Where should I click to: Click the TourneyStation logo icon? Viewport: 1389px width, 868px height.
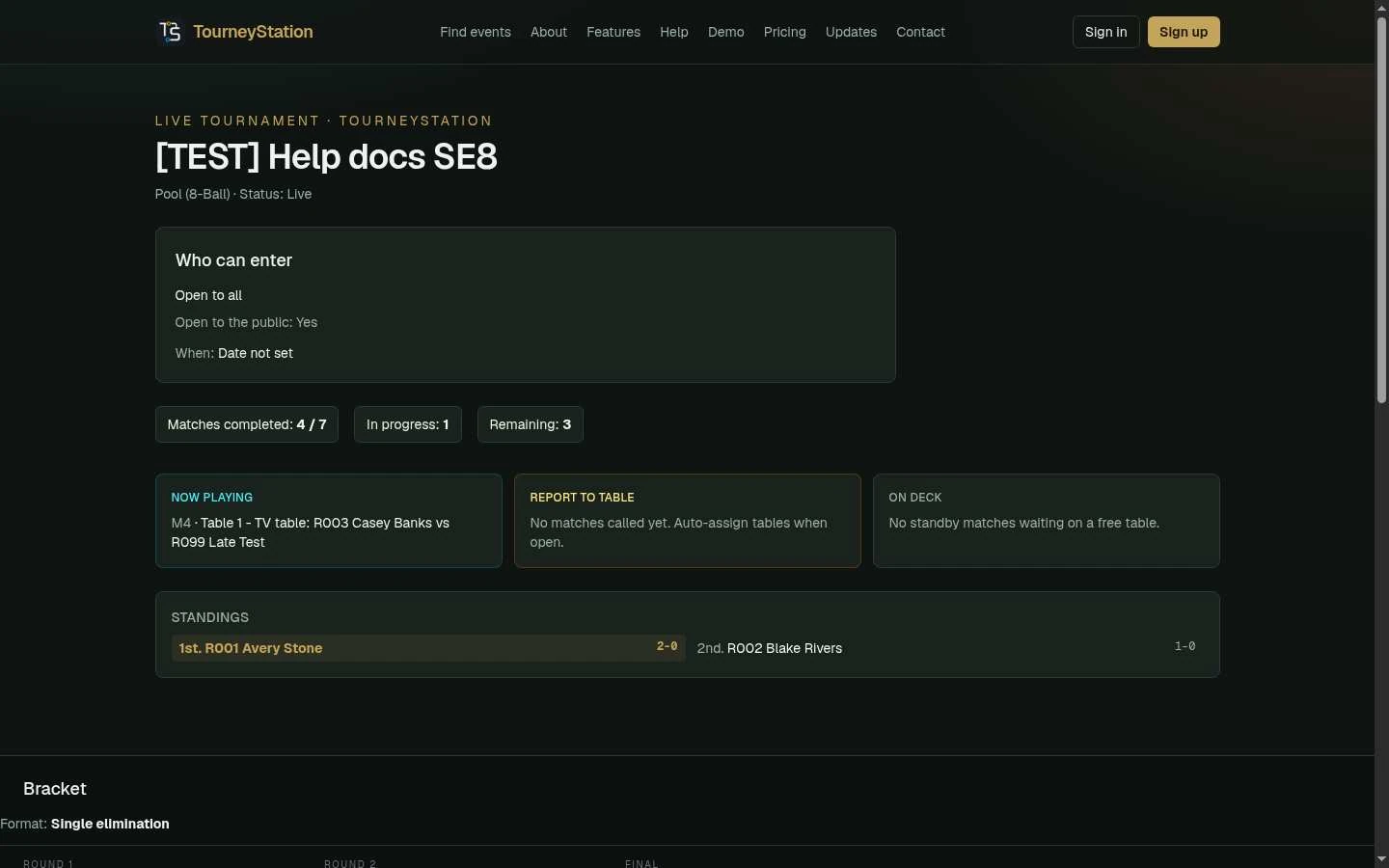(x=170, y=32)
